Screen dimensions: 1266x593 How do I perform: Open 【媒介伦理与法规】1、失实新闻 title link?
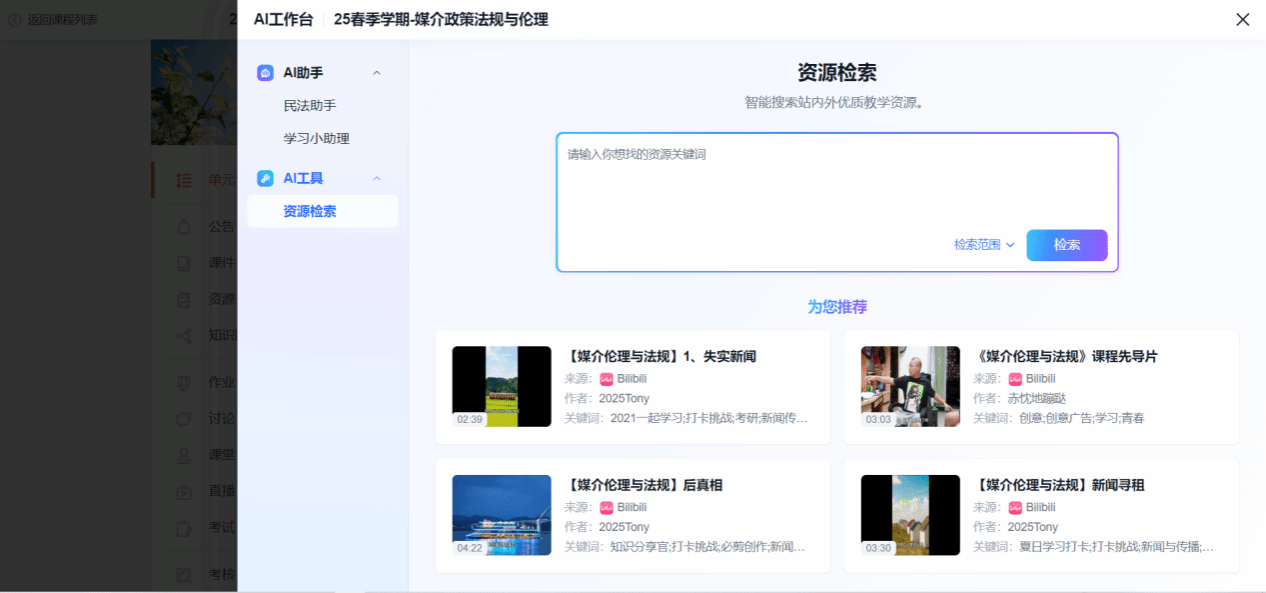pos(662,356)
